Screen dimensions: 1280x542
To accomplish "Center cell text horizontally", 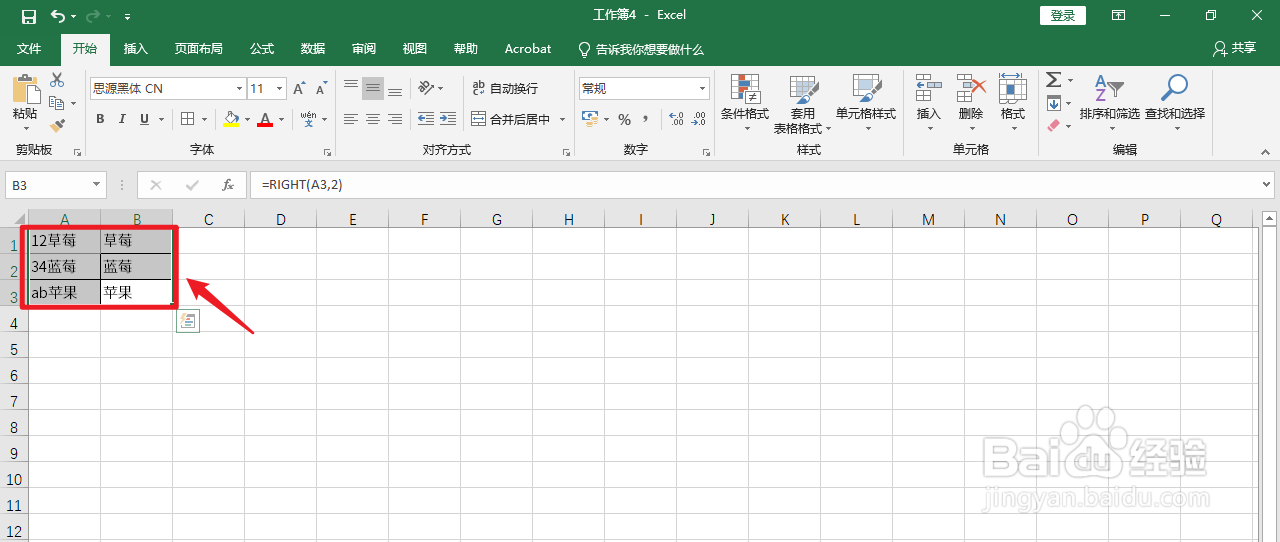I will tap(373, 119).
